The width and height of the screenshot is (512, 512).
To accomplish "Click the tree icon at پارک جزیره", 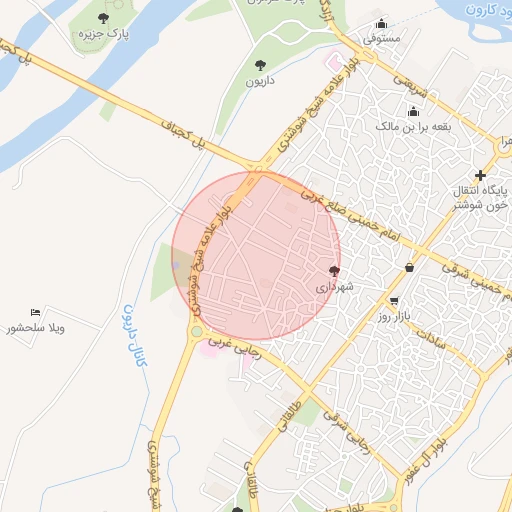I will pos(104,18).
